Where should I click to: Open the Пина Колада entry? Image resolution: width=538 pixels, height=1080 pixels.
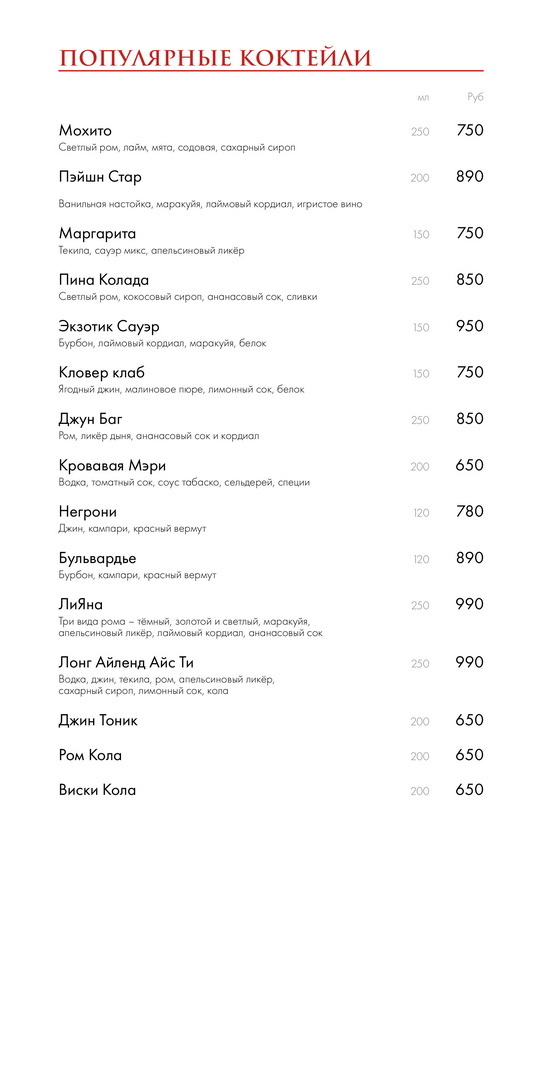coord(104,280)
